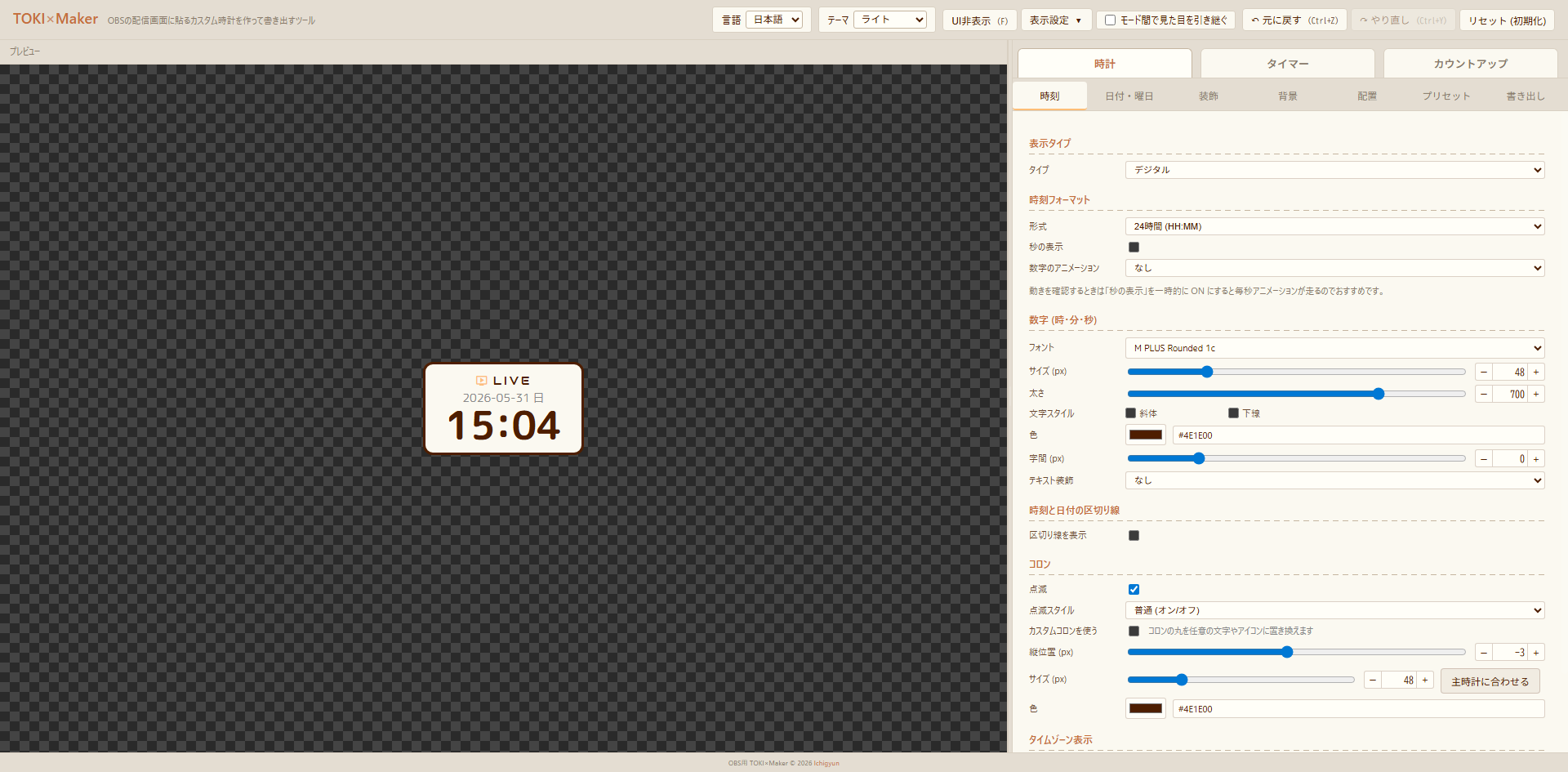Open the テーマ theme dropdown
The image size is (1568, 772).
pyautogui.click(x=890, y=20)
